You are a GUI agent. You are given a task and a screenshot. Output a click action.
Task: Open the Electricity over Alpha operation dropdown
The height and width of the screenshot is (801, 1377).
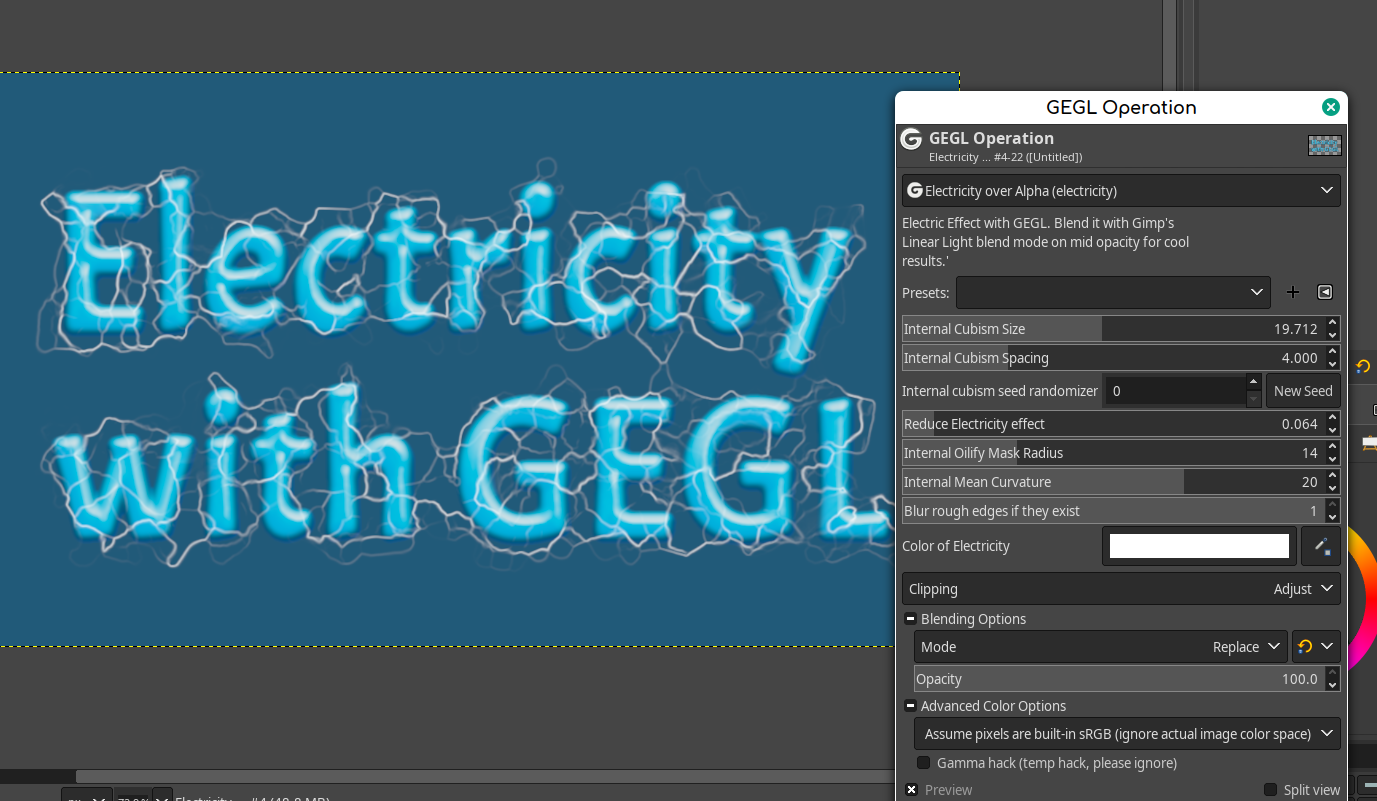pyautogui.click(x=1121, y=190)
